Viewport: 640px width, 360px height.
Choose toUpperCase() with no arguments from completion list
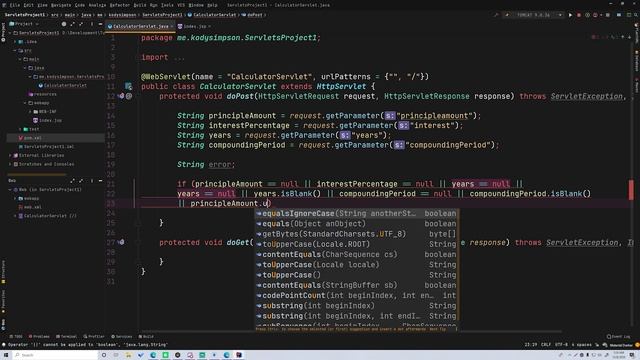pyautogui.click(x=356, y=275)
